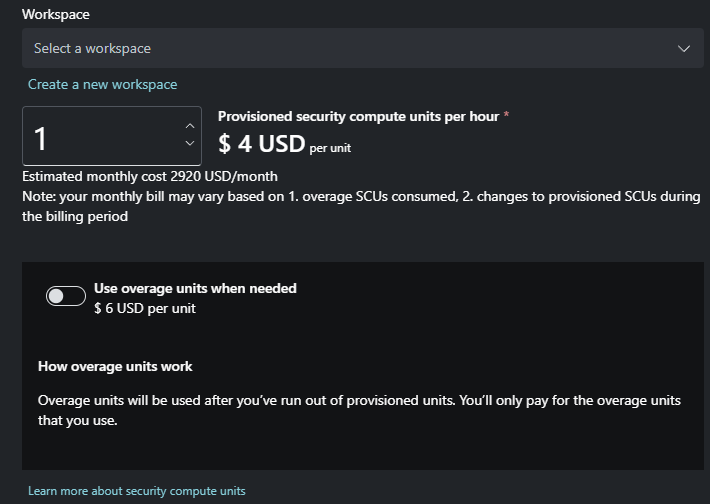Click "Provisioned security compute units per hour" label
The width and height of the screenshot is (710, 504).
coord(358,116)
